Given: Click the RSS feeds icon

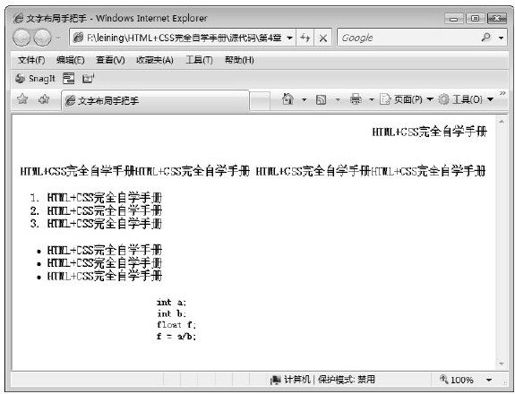Looking at the screenshot, I should click(x=321, y=99).
